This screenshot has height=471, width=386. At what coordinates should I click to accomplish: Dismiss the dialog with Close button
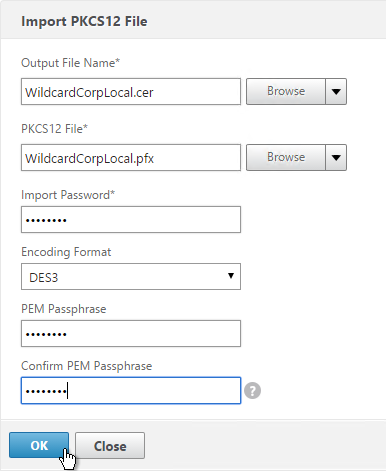pyautogui.click(x=110, y=446)
